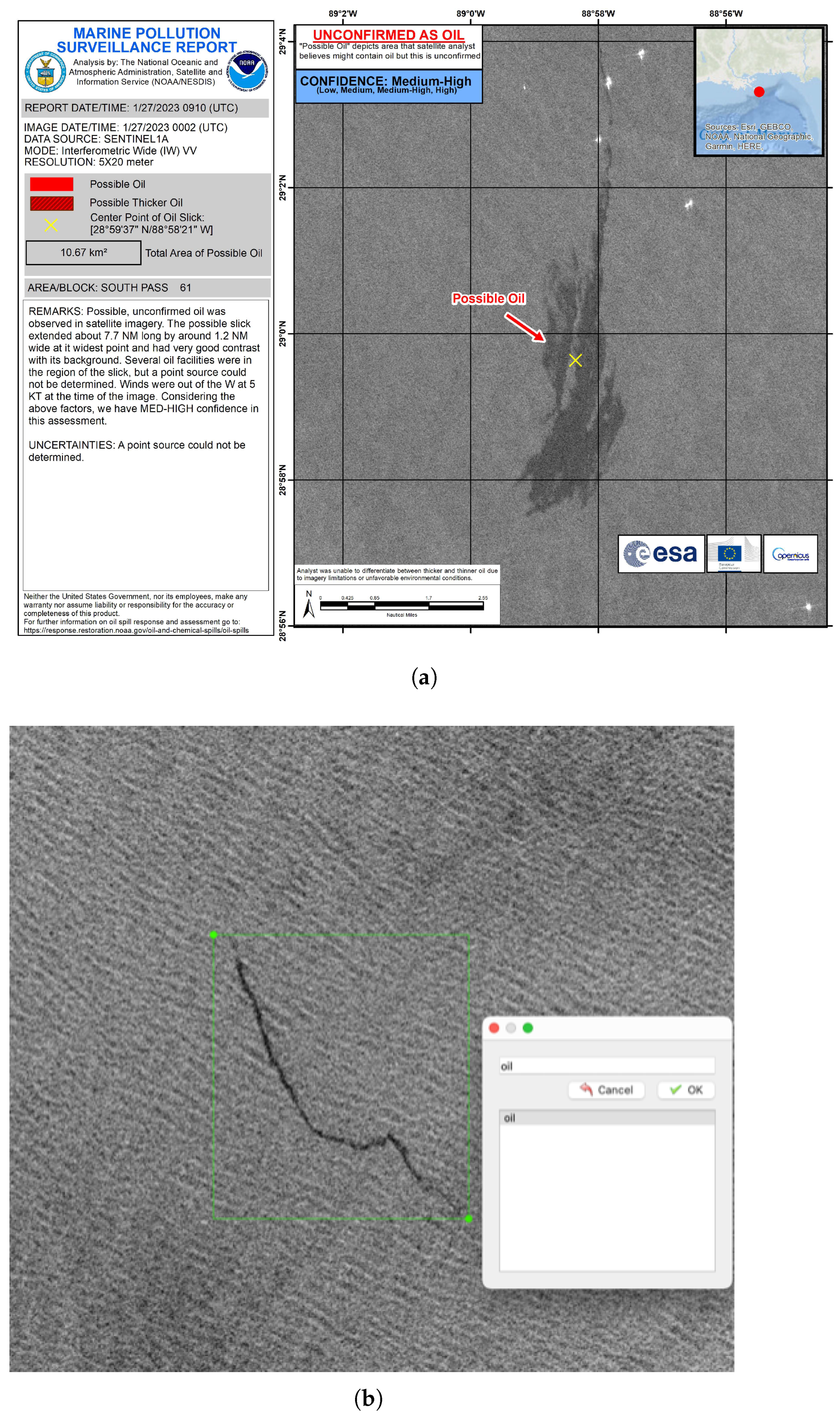Click the hatched Possible Thicker Oil swatch

click(51, 203)
